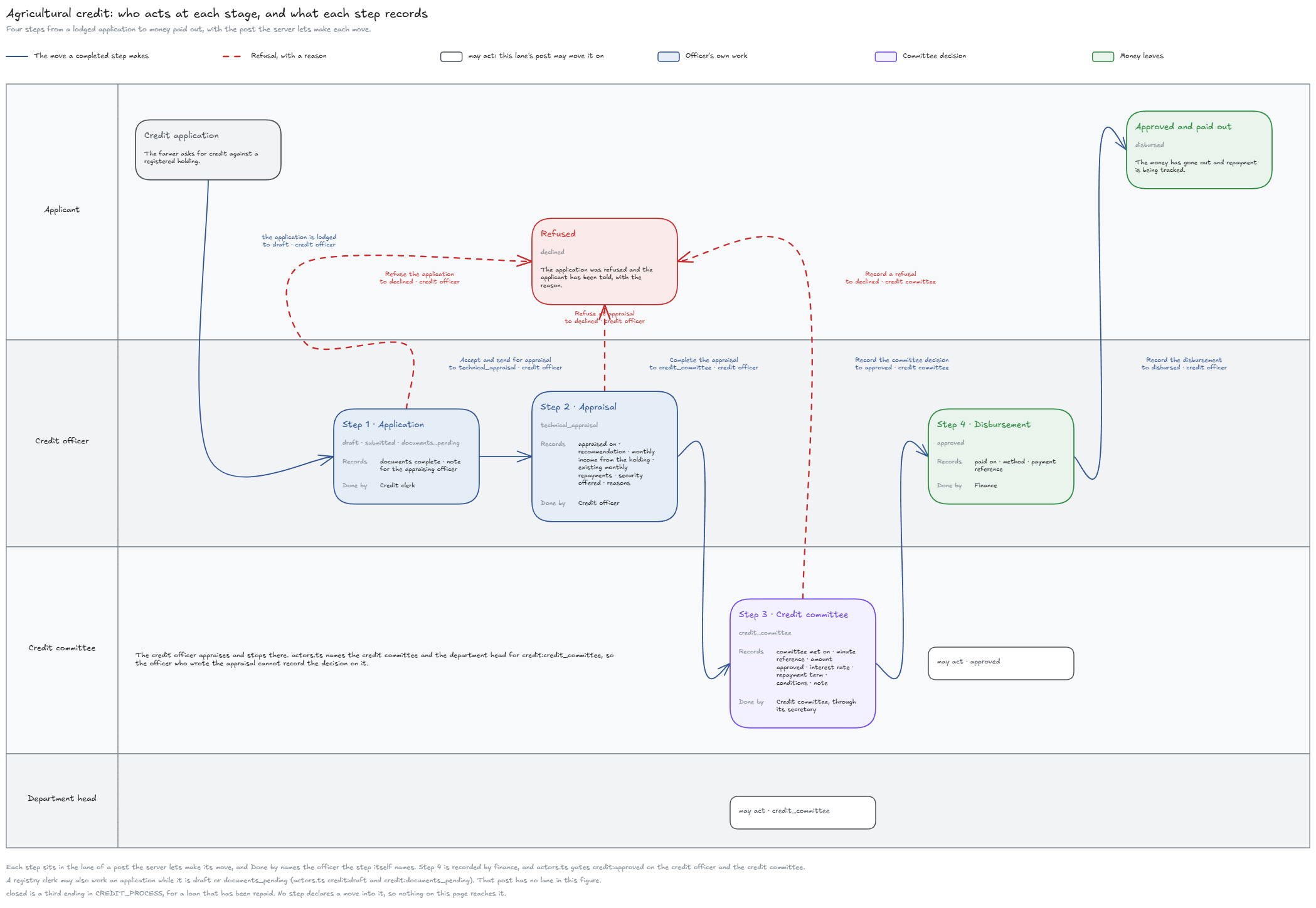Click the red dashed Refusal legend line

pos(232,56)
